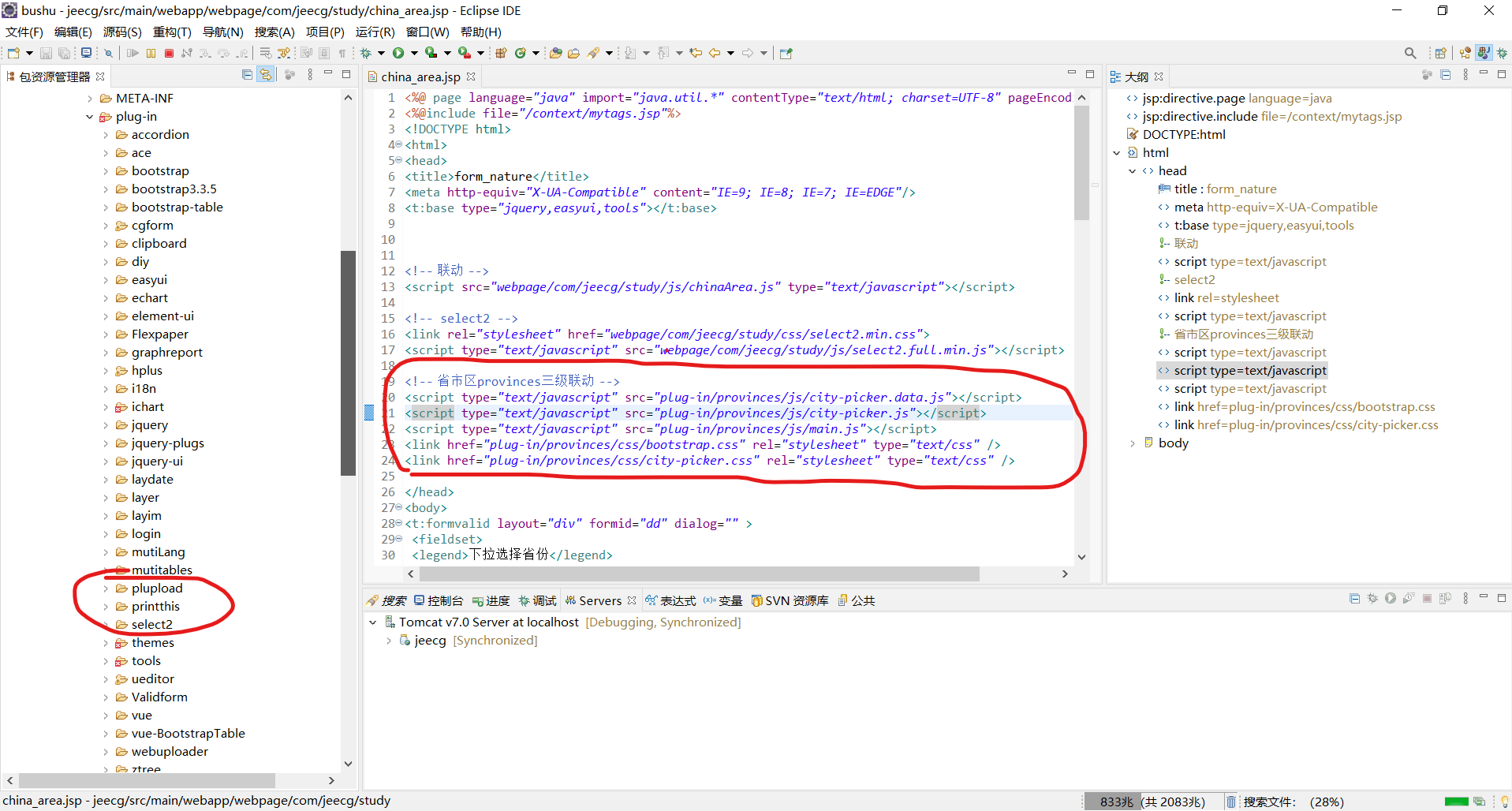Collapse the plug-in folder

(90, 117)
